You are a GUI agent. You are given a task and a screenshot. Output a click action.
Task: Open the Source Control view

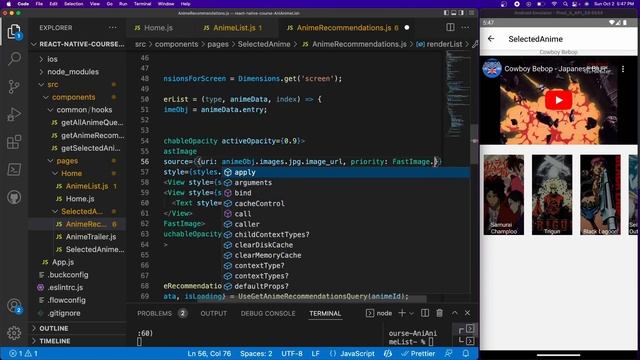point(14,87)
